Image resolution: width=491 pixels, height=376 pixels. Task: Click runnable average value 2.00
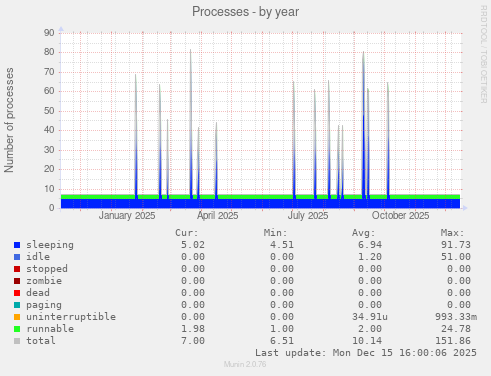point(370,329)
